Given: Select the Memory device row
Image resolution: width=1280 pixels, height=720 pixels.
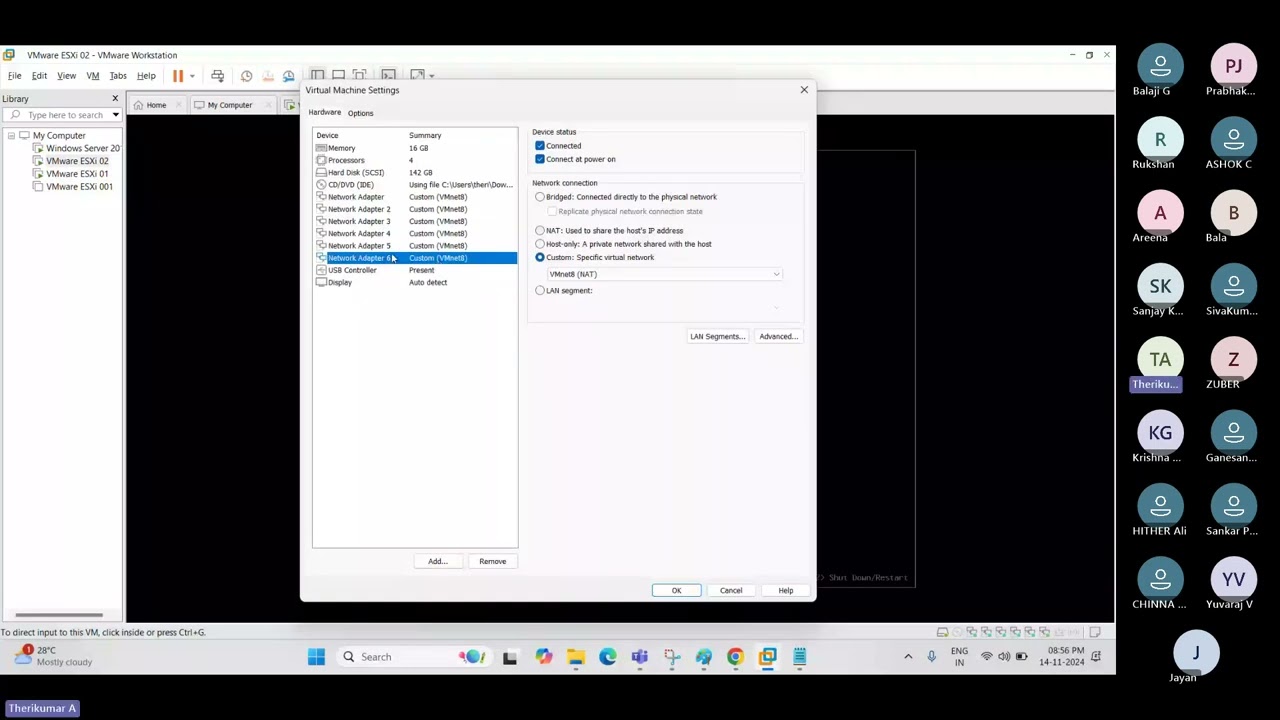Looking at the screenshot, I should [415, 148].
